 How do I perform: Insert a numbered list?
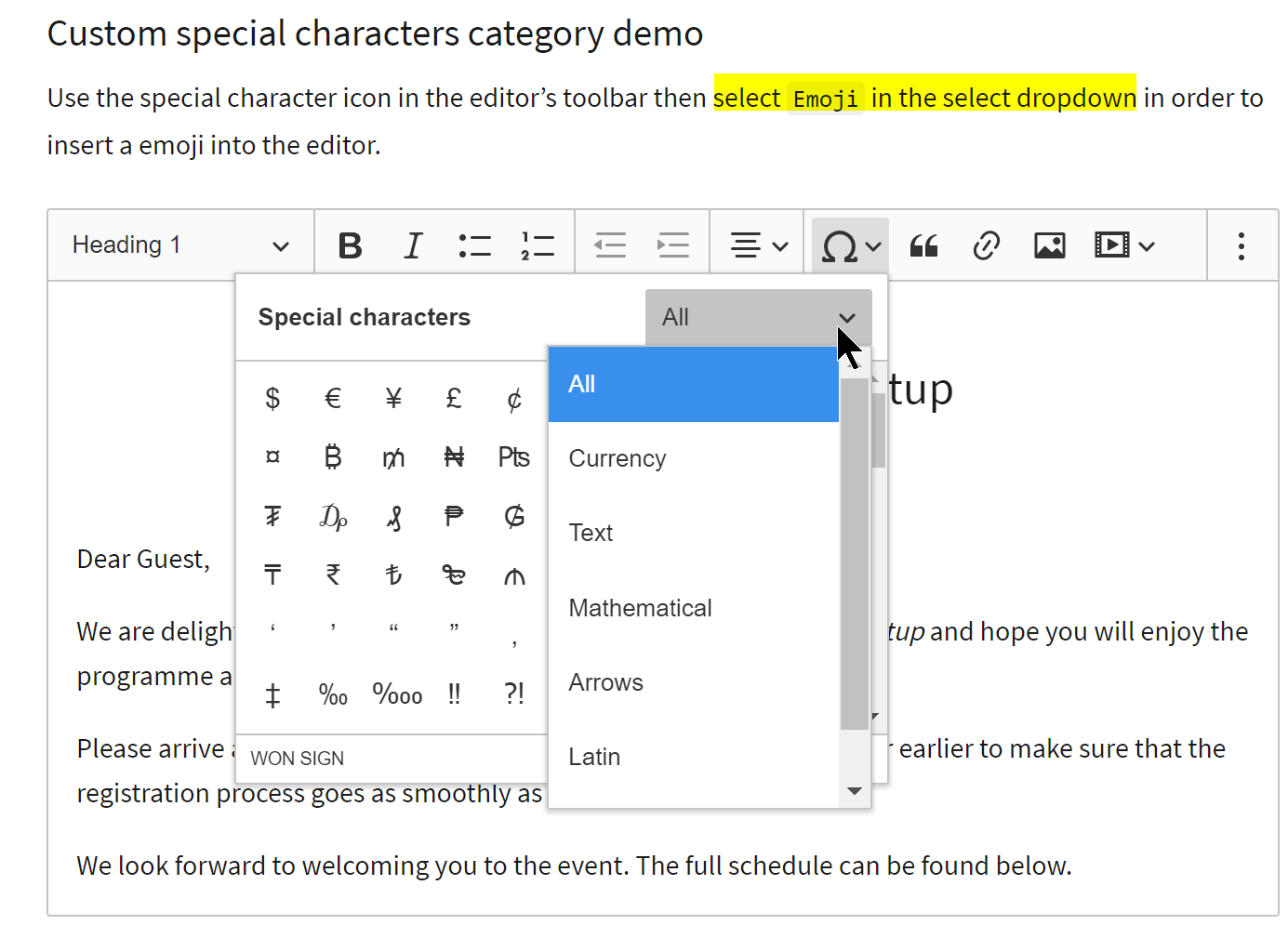click(x=538, y=245)
